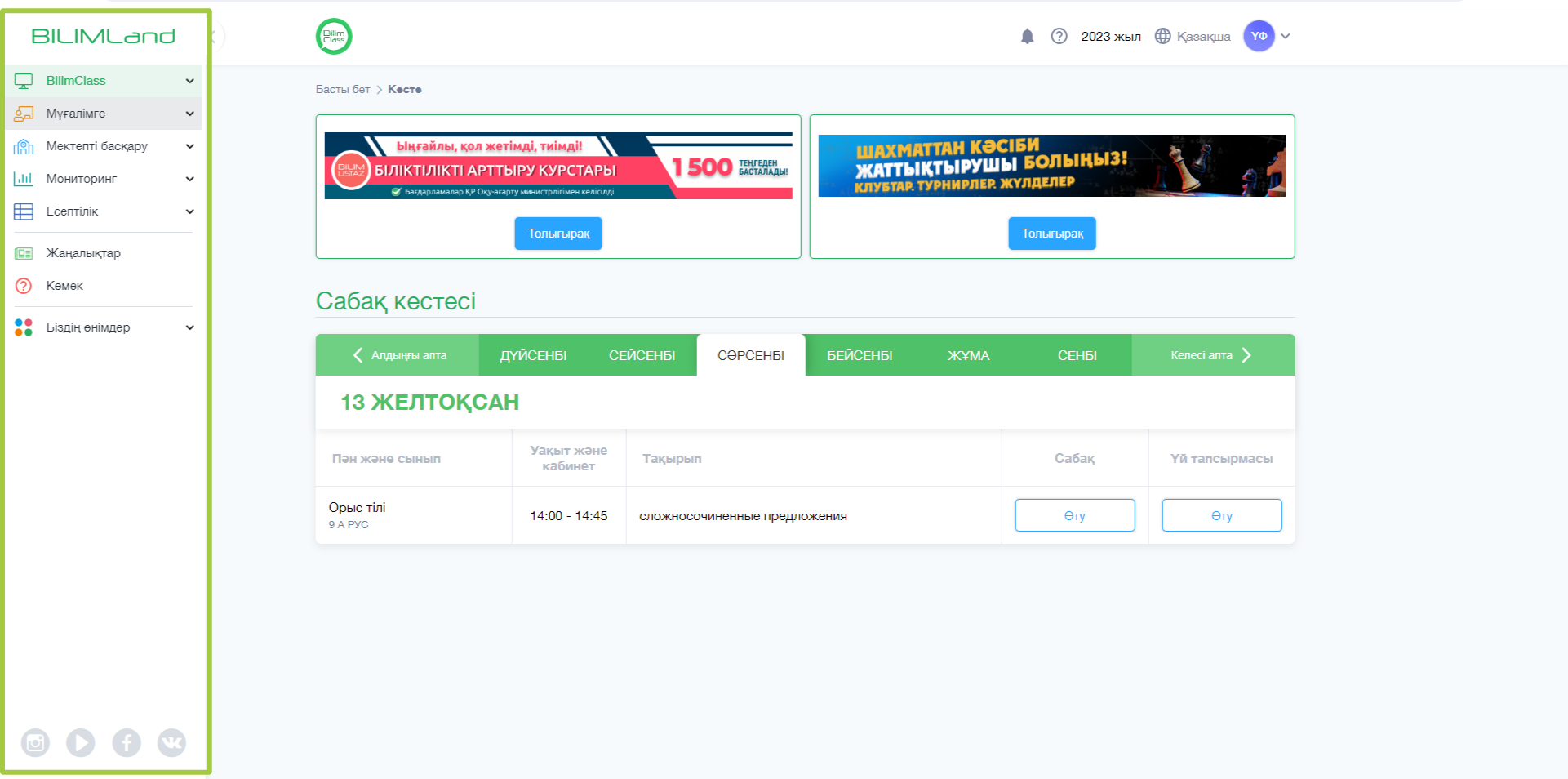Screen dimensions: 1568x779
Task: Expand the Мектепті басқару chevron
Action: pyautogui.click(x=190, y=146)
